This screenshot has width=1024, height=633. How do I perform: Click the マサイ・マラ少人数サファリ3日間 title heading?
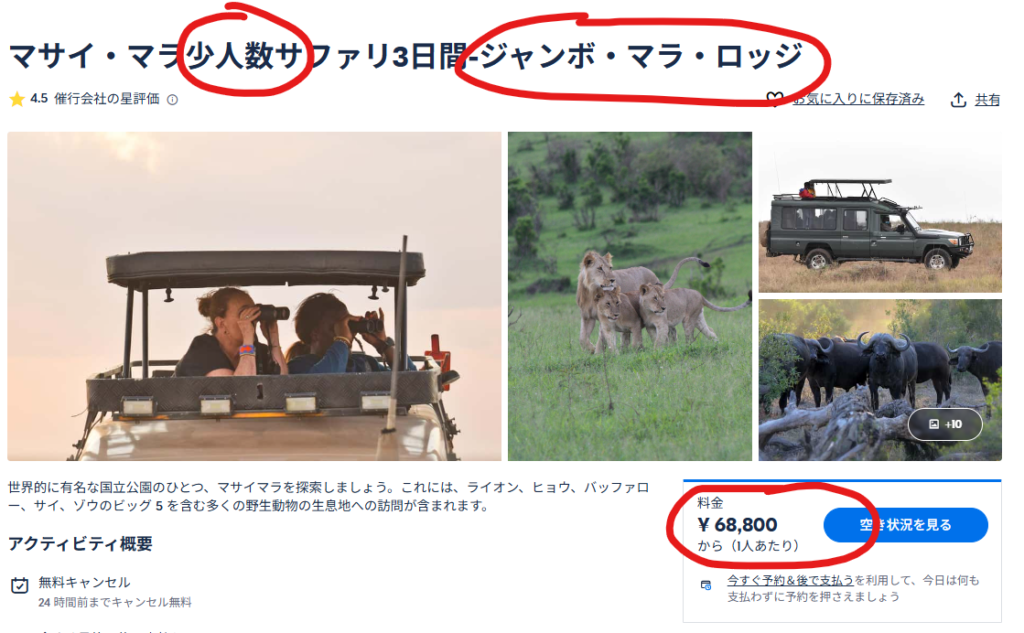406,56
